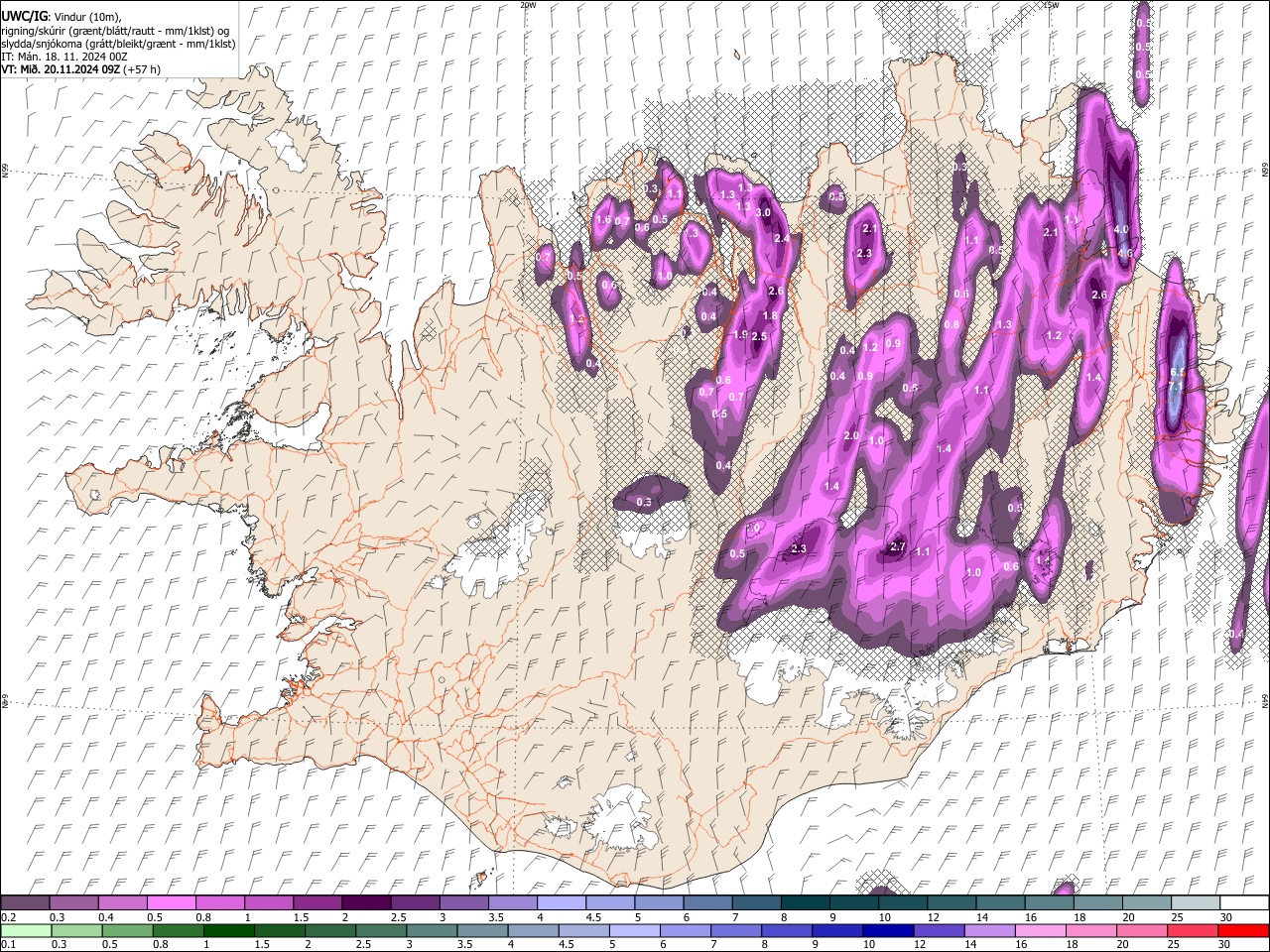Click the 'UWC/IG: Vindur (10m)' title text
Image resolution: width=1270 pixels, height=952 pixels.
pos(61,17)
